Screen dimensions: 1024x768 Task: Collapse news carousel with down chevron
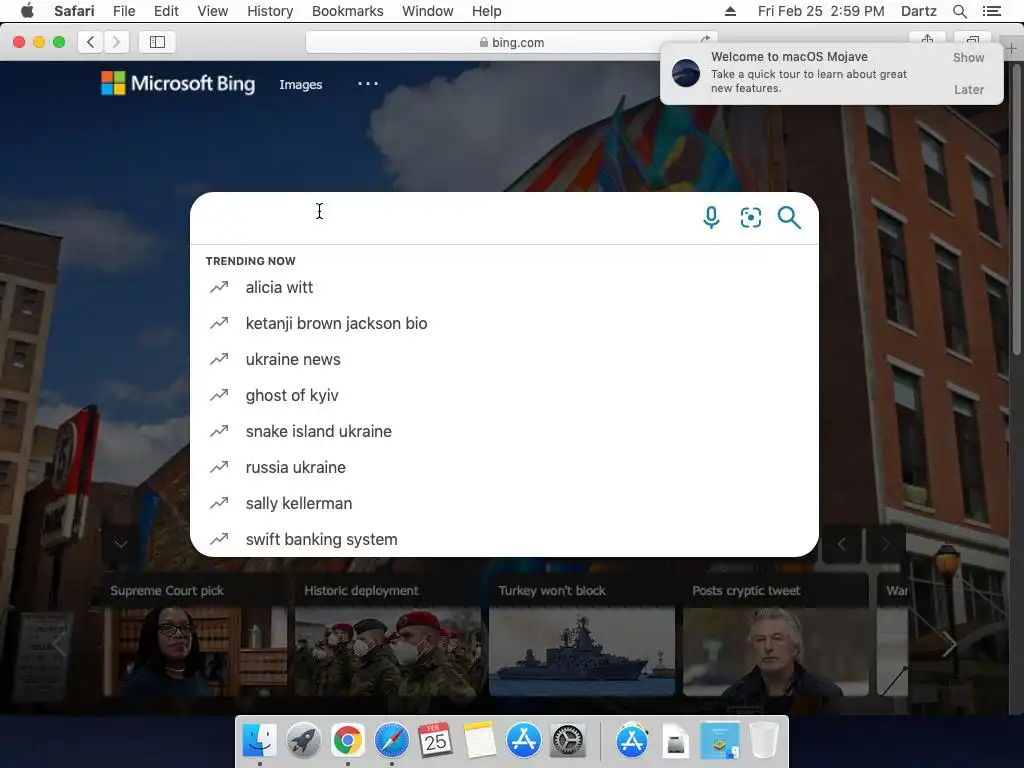pyautogui.click(x=120, y=544)
